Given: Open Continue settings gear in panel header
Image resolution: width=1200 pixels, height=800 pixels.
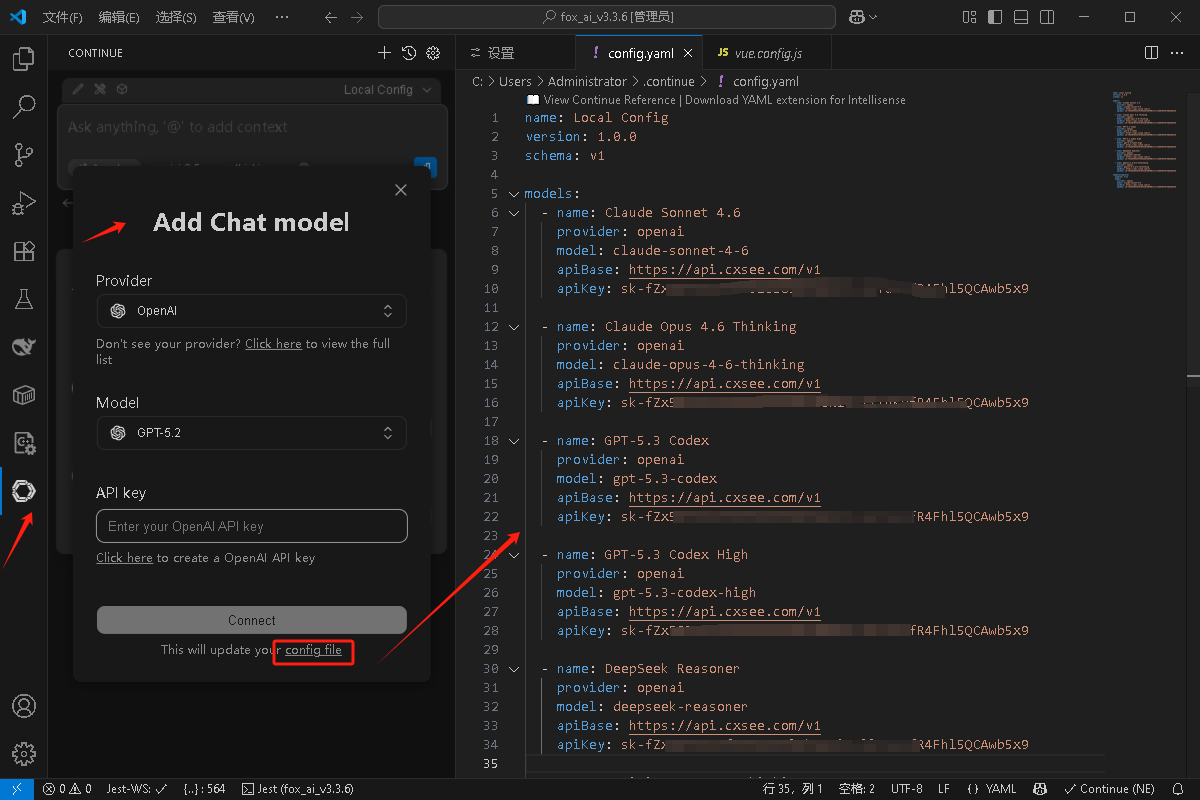Looking at the screenshot, I should click(433, 53).
